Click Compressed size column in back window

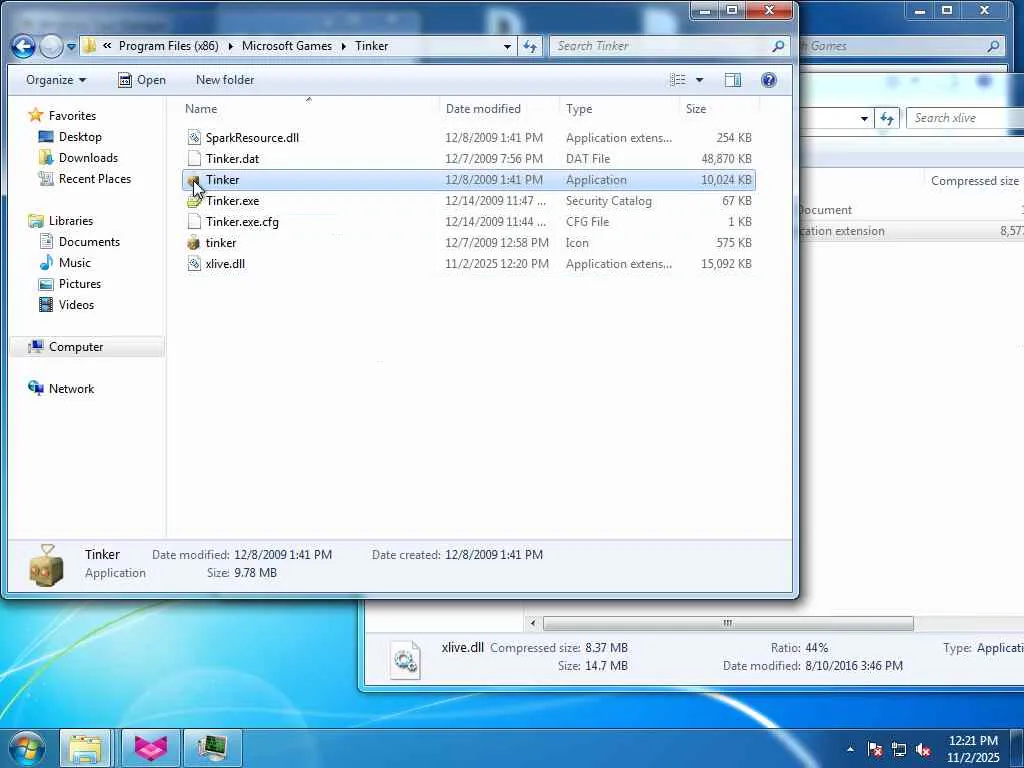[974, 181]
